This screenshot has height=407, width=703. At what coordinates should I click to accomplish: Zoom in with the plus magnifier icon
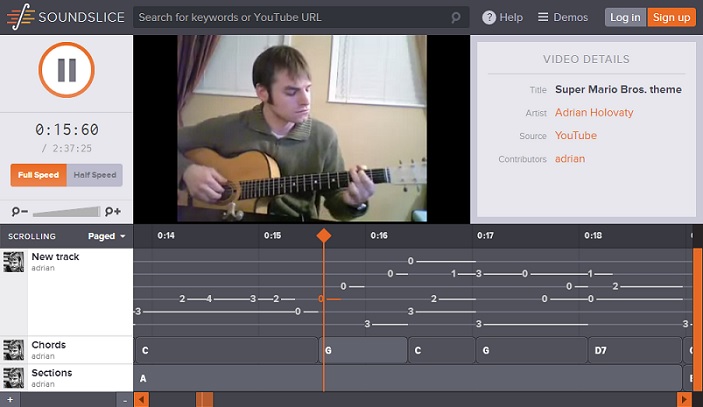pyautogui.click(x=113, y=211)
